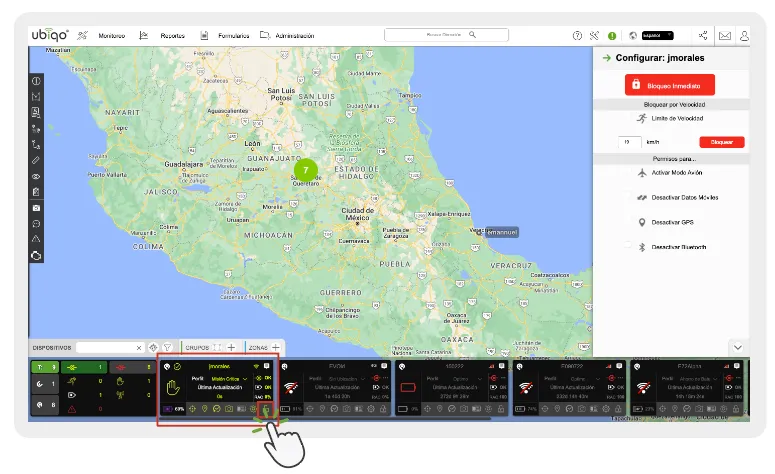Click the green arrow beside Configurar: jmorales
Viewport: 775px width, 474px height.
(606, 58)
